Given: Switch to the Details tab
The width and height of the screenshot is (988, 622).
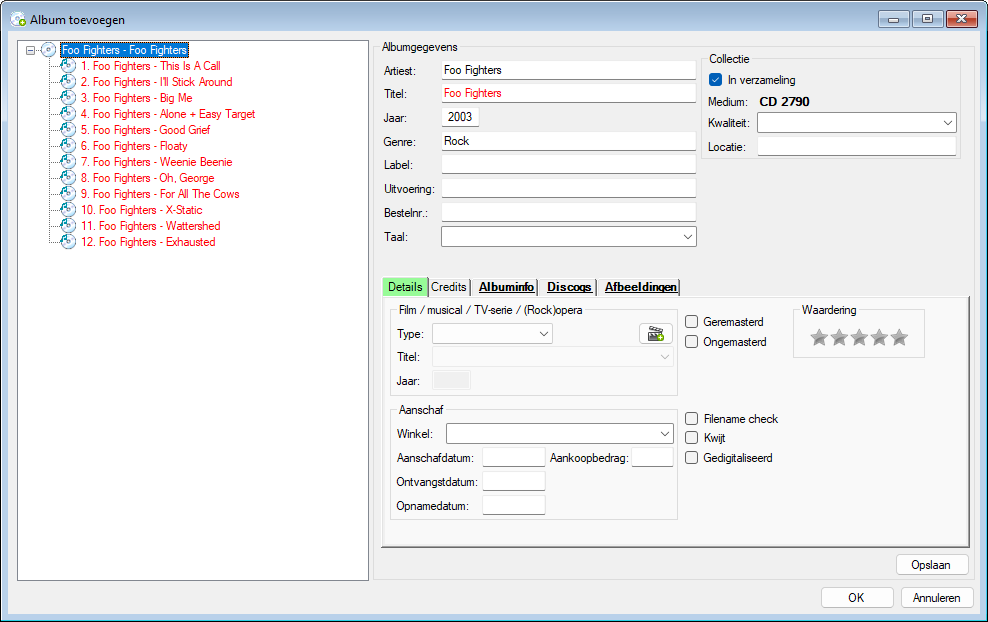Looking at the screenshot, I should tap(405, 287).
